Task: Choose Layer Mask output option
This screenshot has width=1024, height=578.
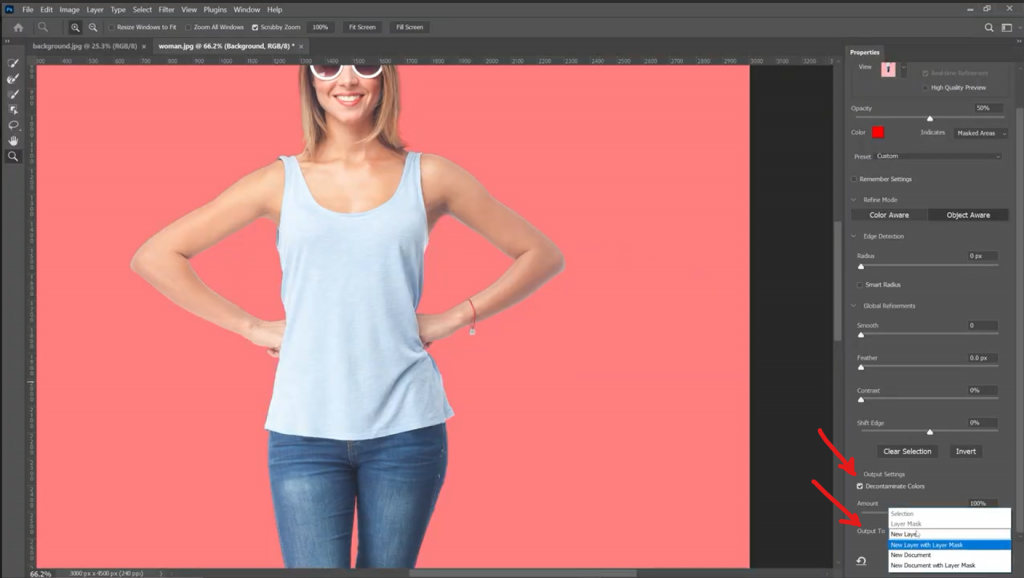Action: coord(949,524)
